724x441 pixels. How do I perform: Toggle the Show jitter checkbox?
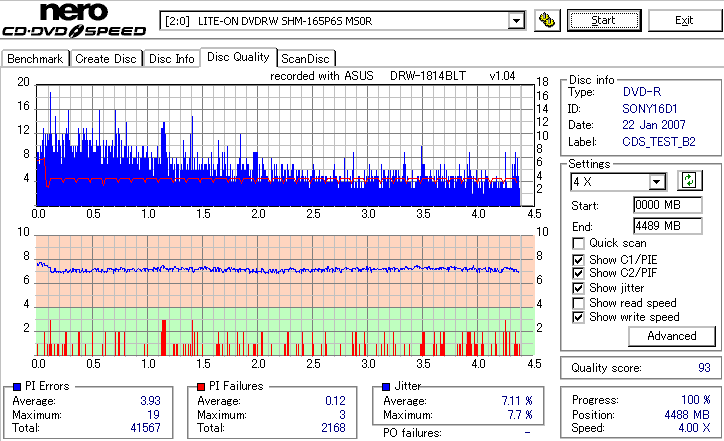578,288
